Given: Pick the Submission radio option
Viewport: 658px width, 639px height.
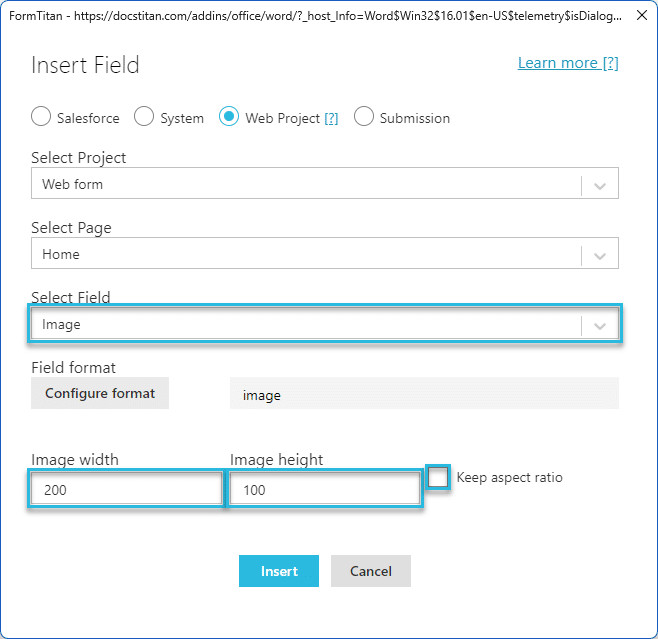Looking at the screenshot, I should click(364, 117).
